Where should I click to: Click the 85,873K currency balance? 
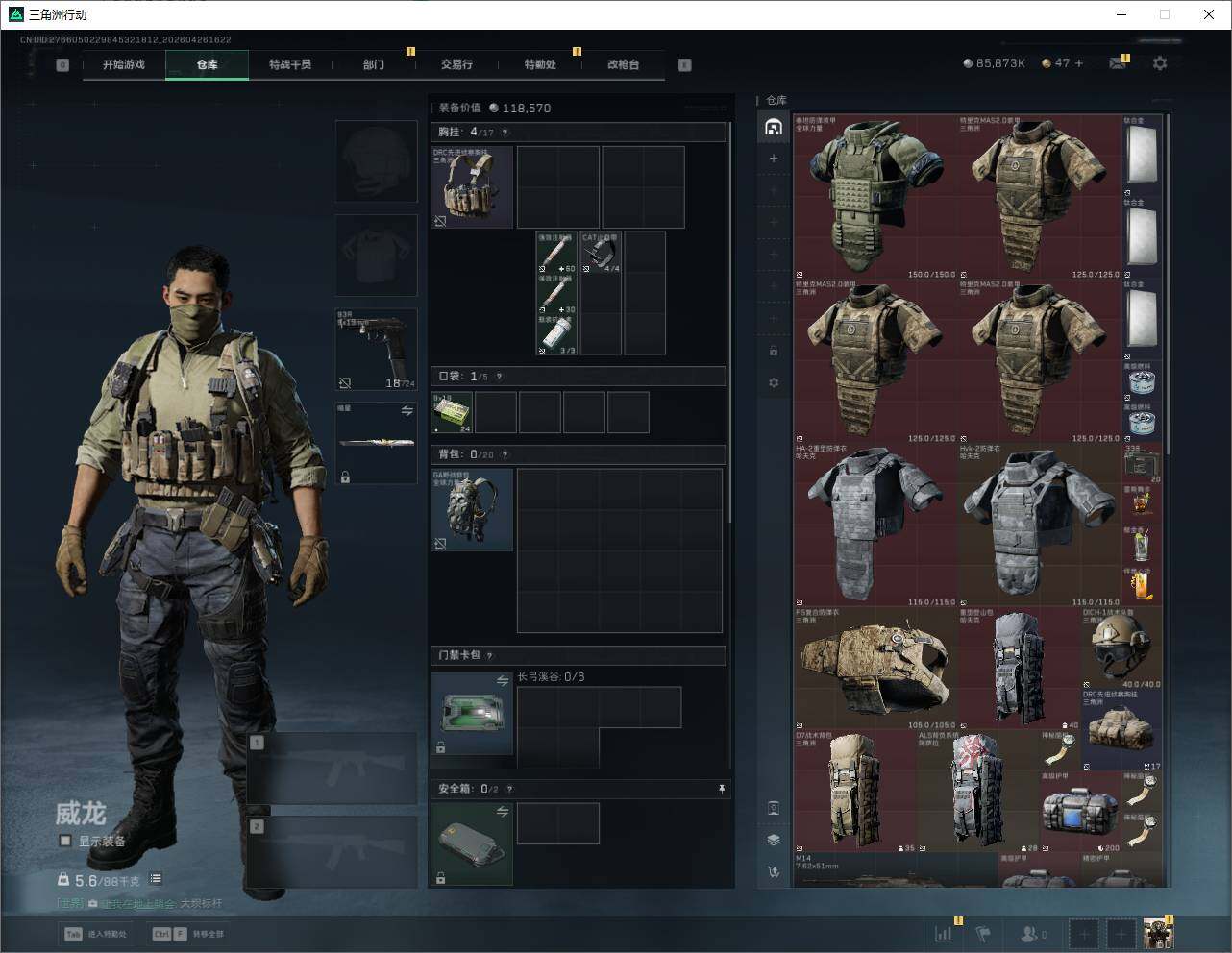995,63
